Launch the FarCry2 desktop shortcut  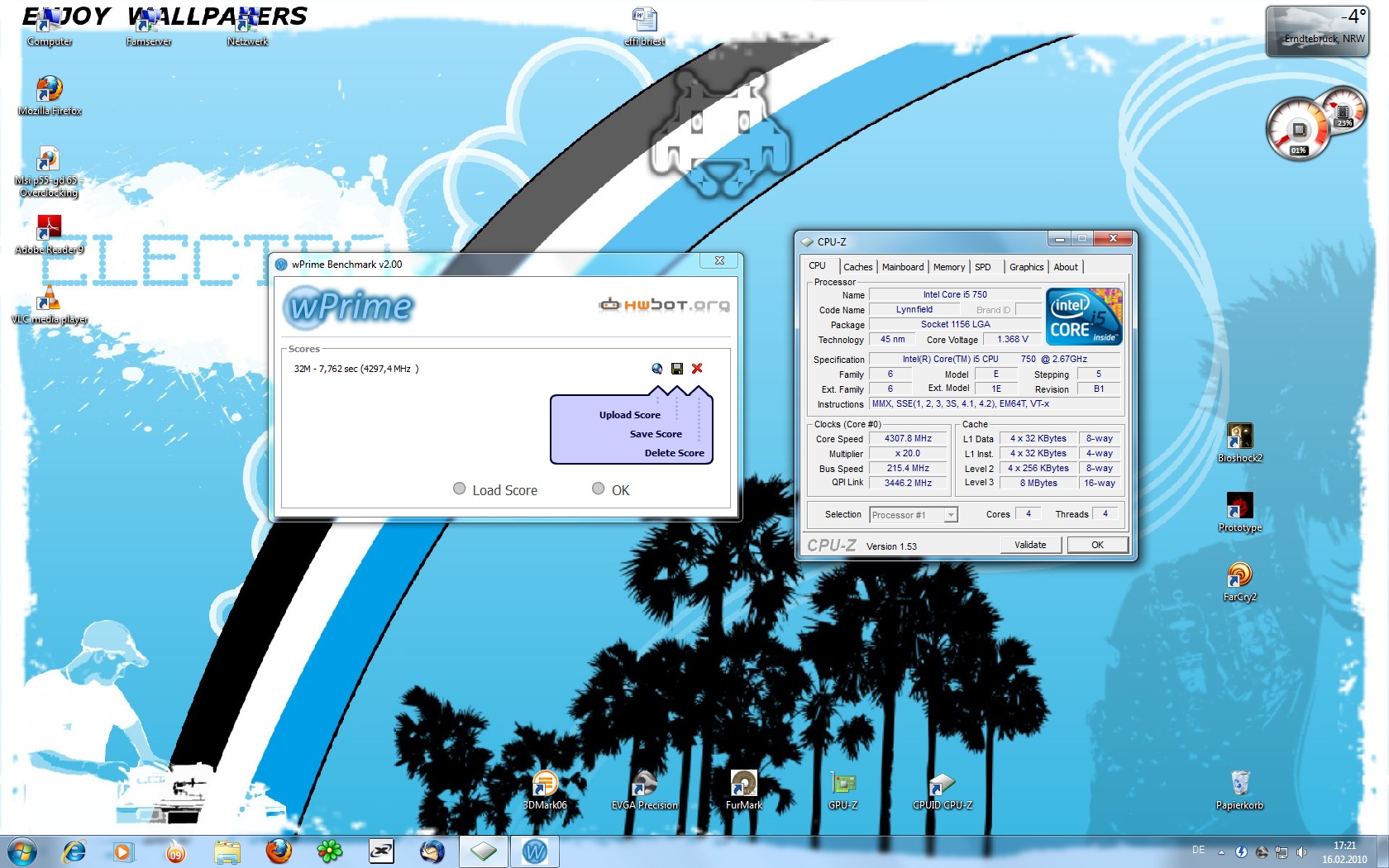pyautogui.click(x=1239, y=581)
